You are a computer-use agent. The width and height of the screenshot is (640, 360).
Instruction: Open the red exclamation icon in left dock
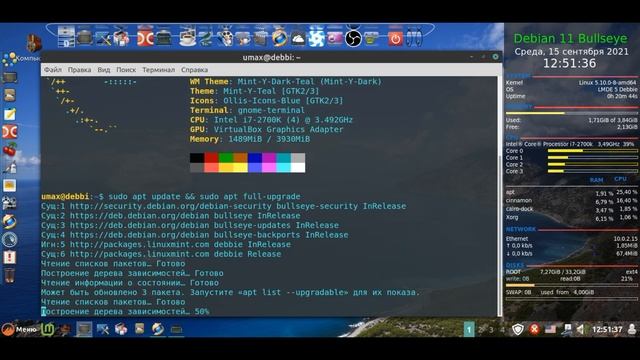[9, 257]
